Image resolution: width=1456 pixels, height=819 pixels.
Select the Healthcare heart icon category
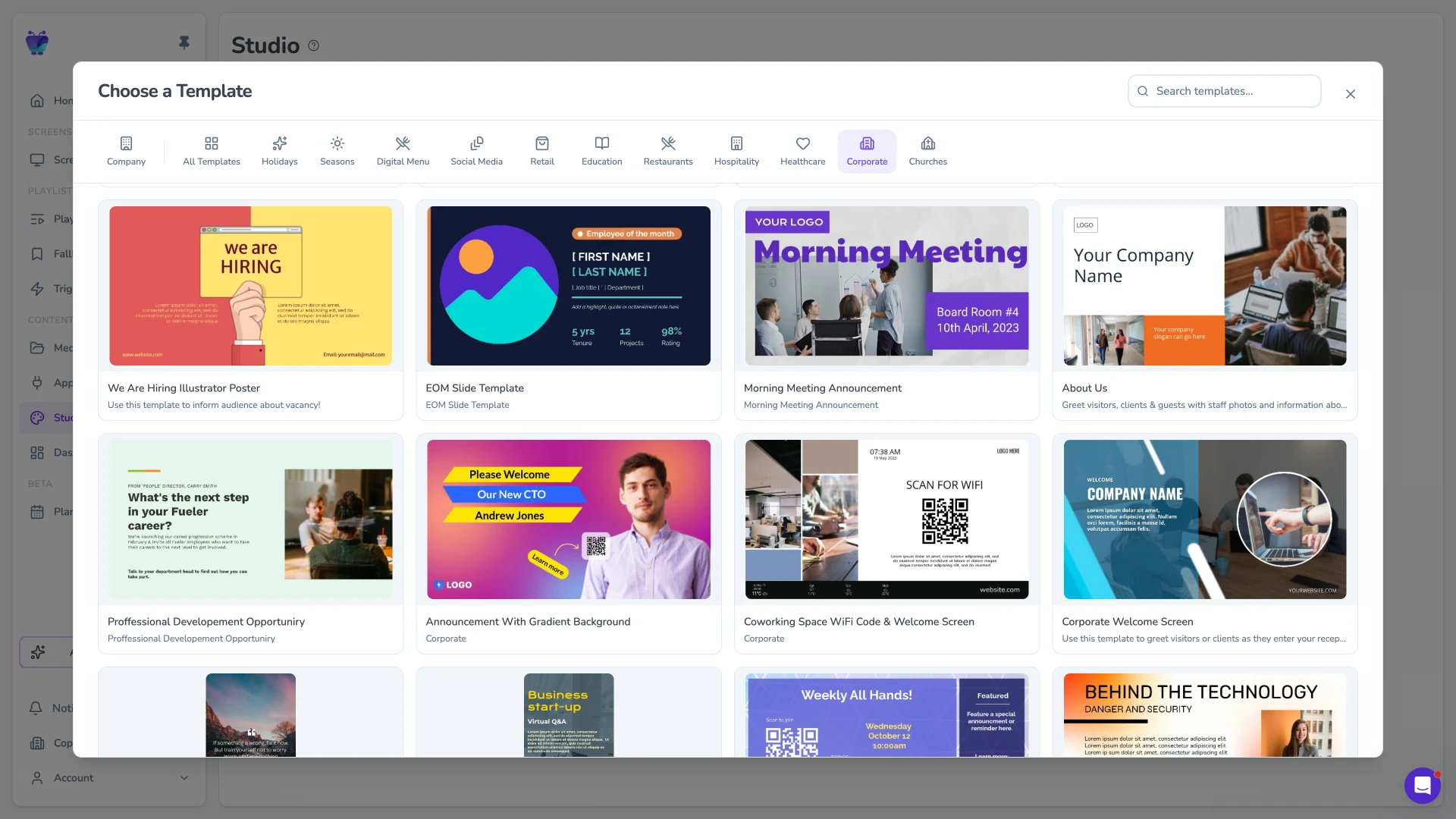[x=802, y=143]
